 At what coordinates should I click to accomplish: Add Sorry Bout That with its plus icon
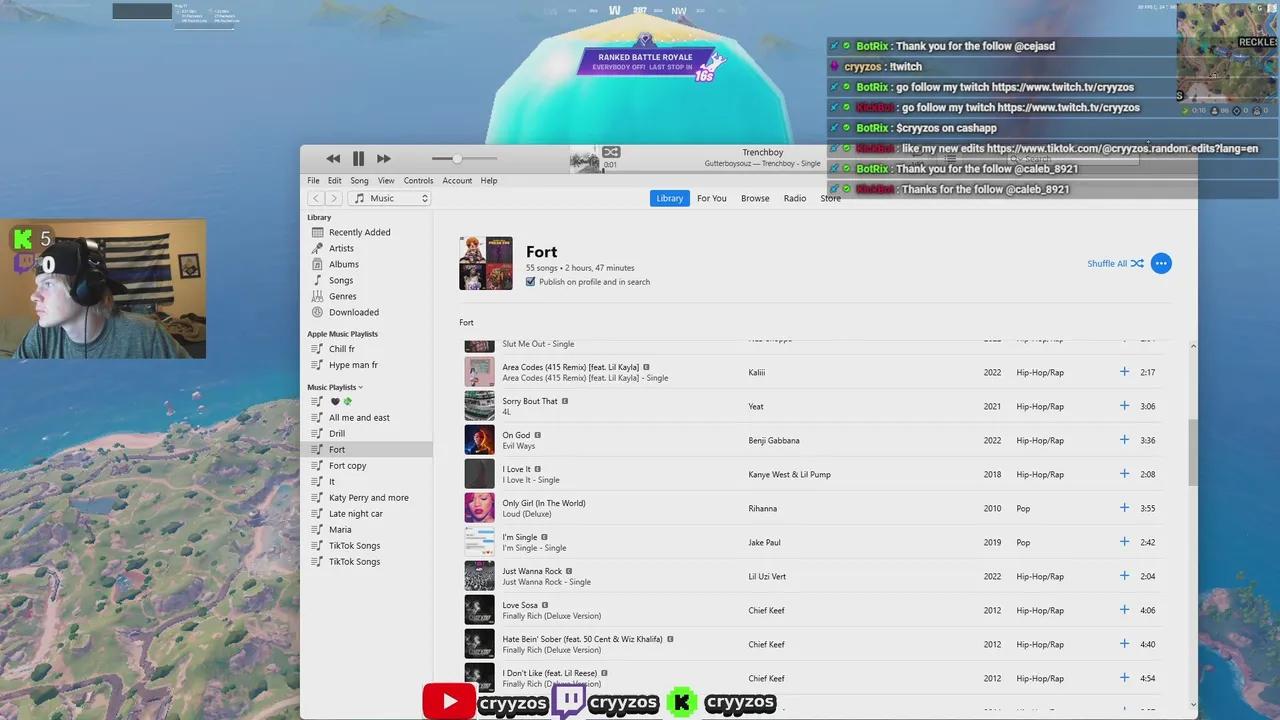[1124, 406]
